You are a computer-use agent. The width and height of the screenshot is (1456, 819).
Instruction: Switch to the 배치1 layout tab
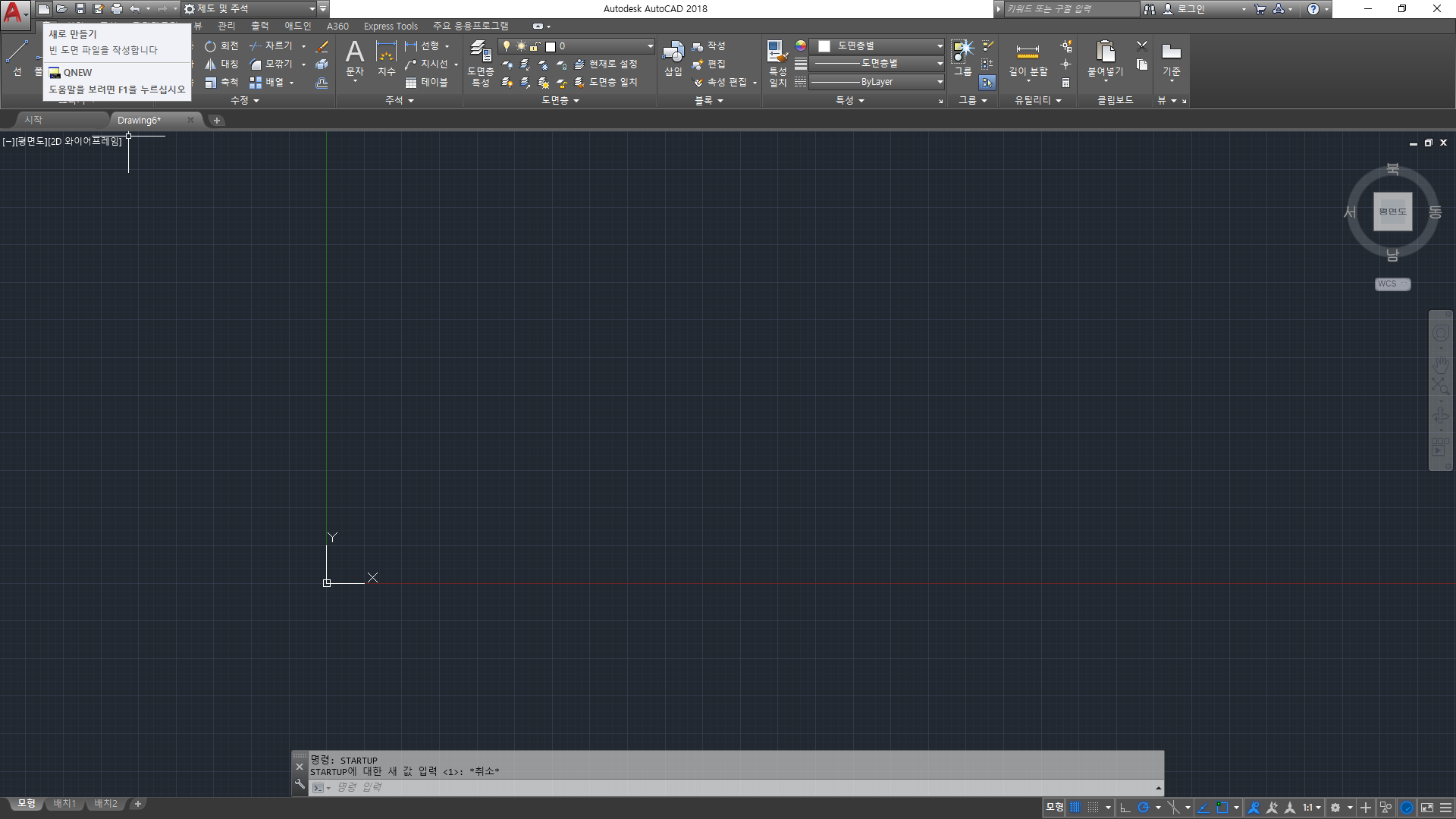click(64, 804)
